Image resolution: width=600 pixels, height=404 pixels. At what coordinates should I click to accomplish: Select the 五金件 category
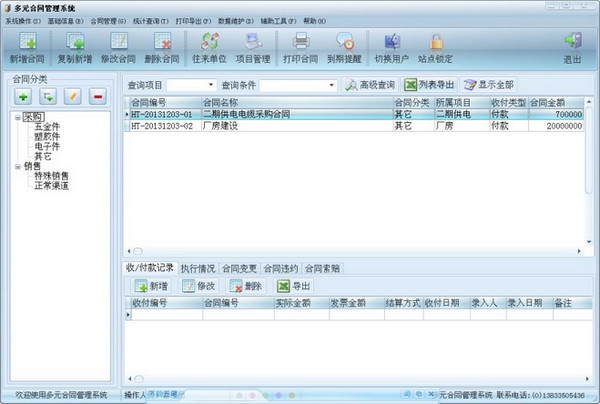coord(47,127)
